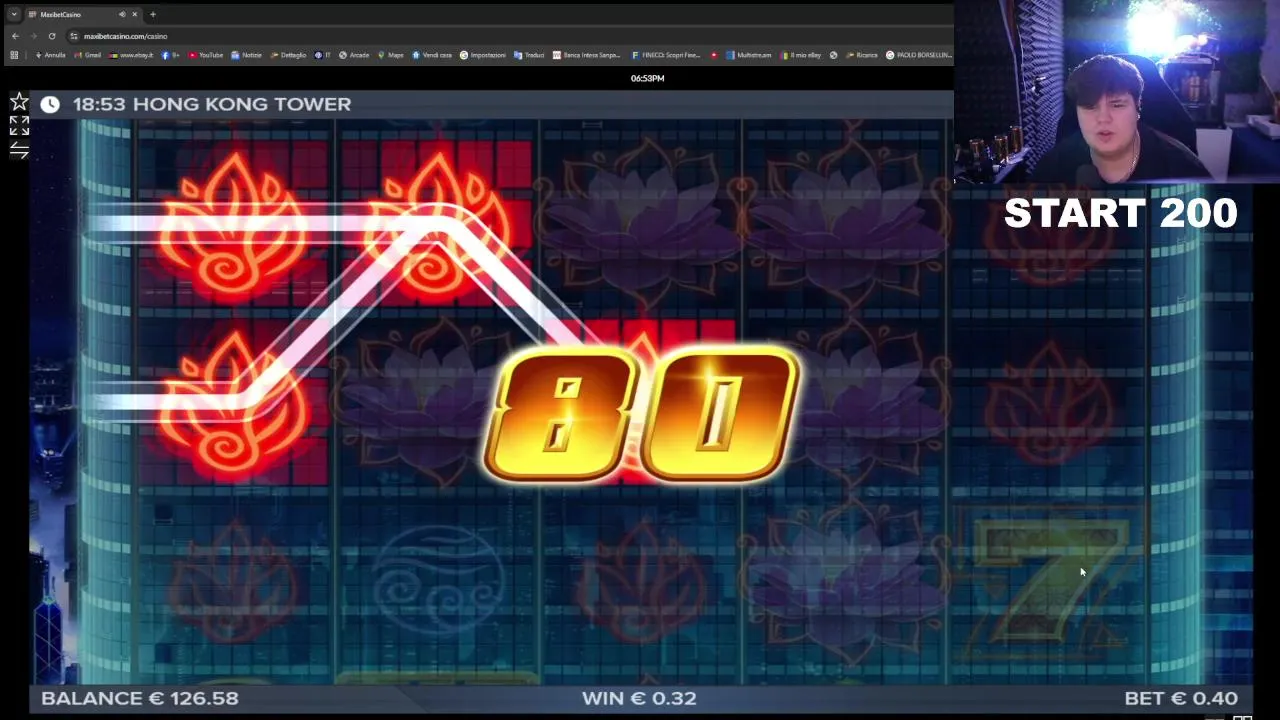Open the IT bookmark

click(x=323, y=55)
